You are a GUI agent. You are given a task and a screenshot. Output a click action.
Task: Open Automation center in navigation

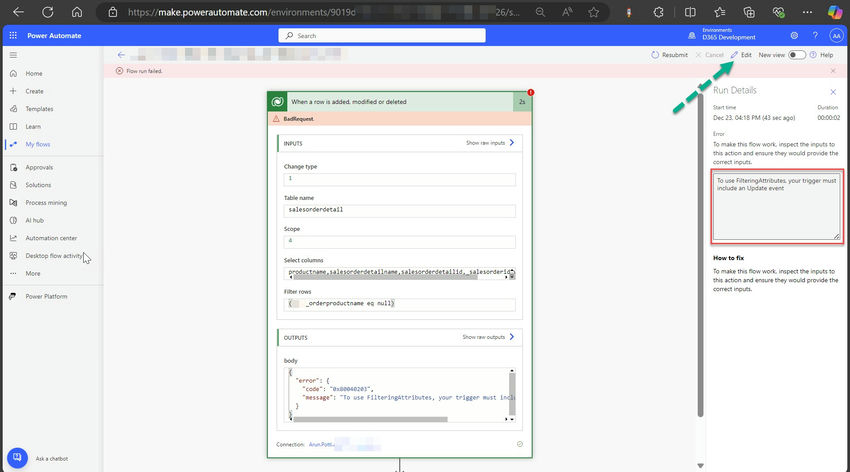[x=51, y=238]
